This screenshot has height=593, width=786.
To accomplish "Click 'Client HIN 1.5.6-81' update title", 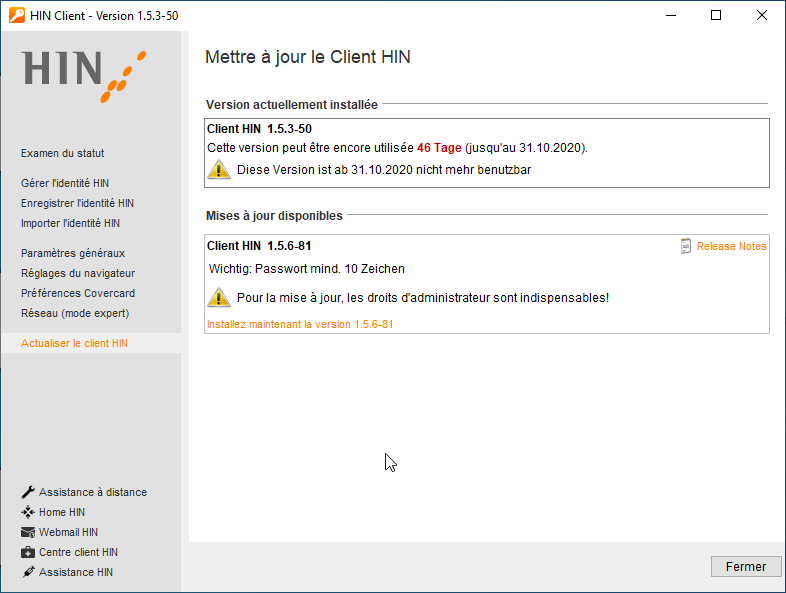I will pos(259,246).
